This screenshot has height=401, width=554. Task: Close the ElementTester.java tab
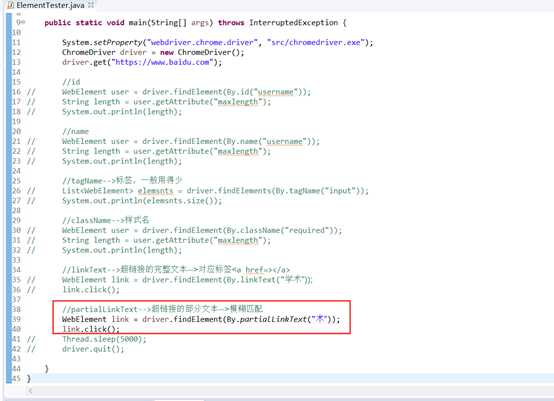pyautogui.click(x=91, y=5)
